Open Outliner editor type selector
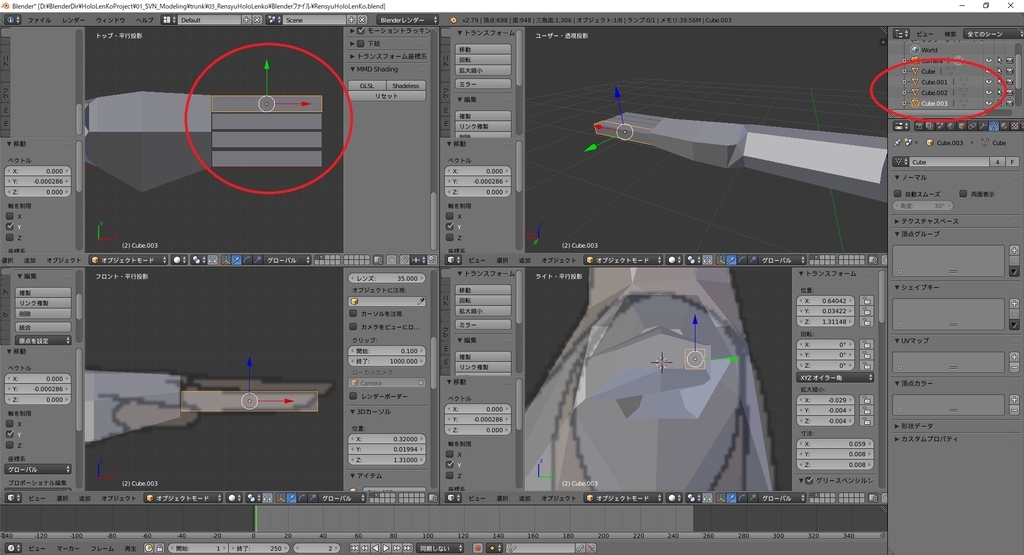Screen dimensions: 1024x555 coord(901,33)
